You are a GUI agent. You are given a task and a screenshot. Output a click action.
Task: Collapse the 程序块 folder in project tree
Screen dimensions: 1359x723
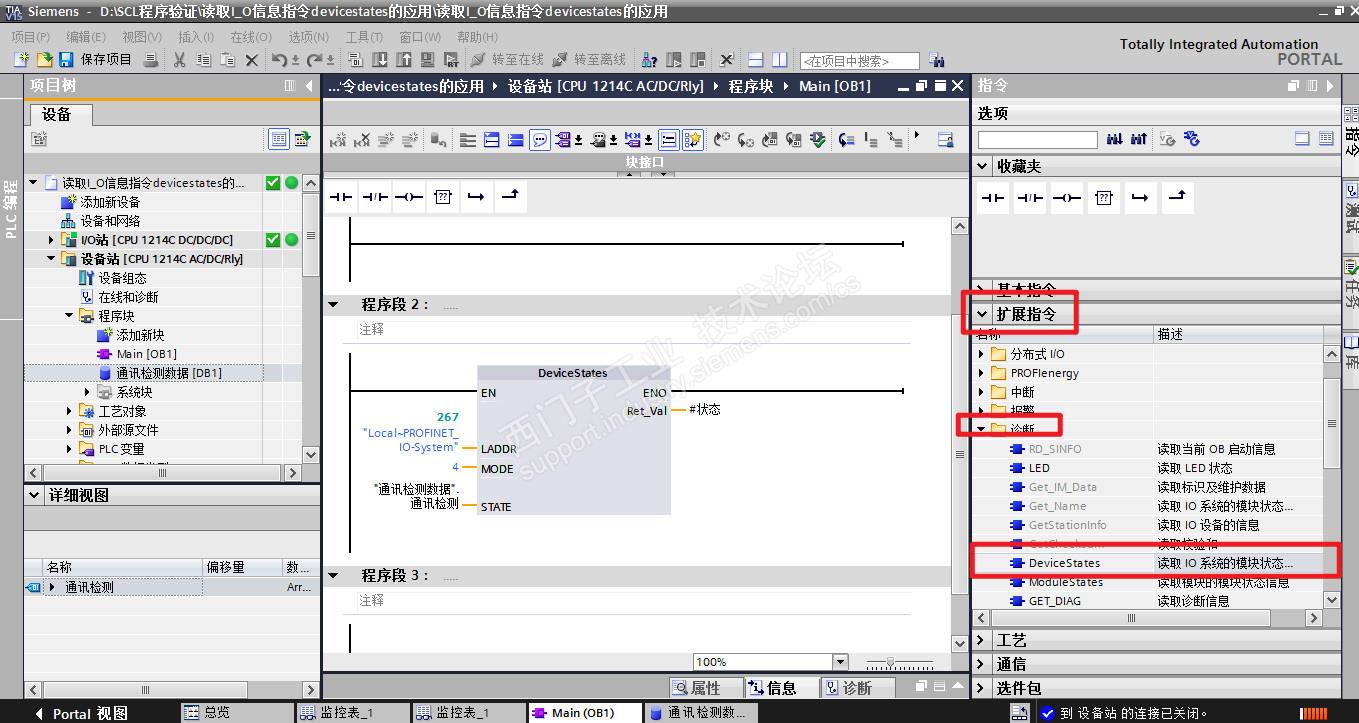click(70, 316)
